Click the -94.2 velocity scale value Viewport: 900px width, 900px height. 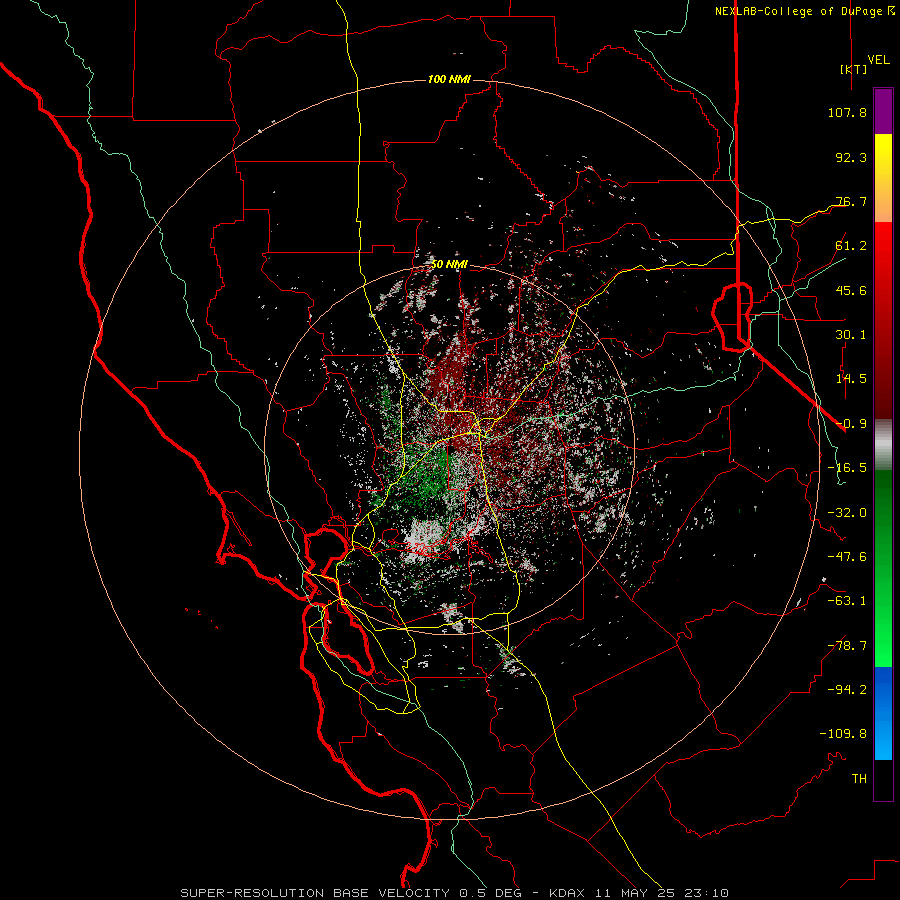pyautogui.click(x=847, y=689)
